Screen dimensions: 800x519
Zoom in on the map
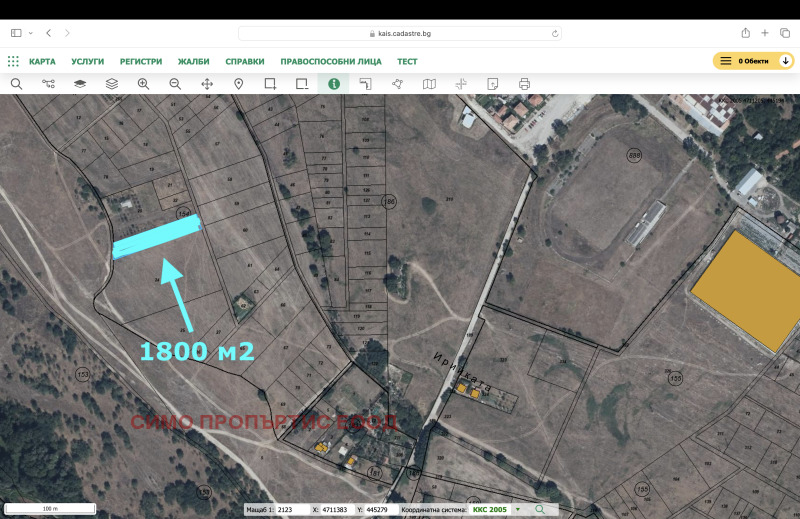(x=143, y=84)
